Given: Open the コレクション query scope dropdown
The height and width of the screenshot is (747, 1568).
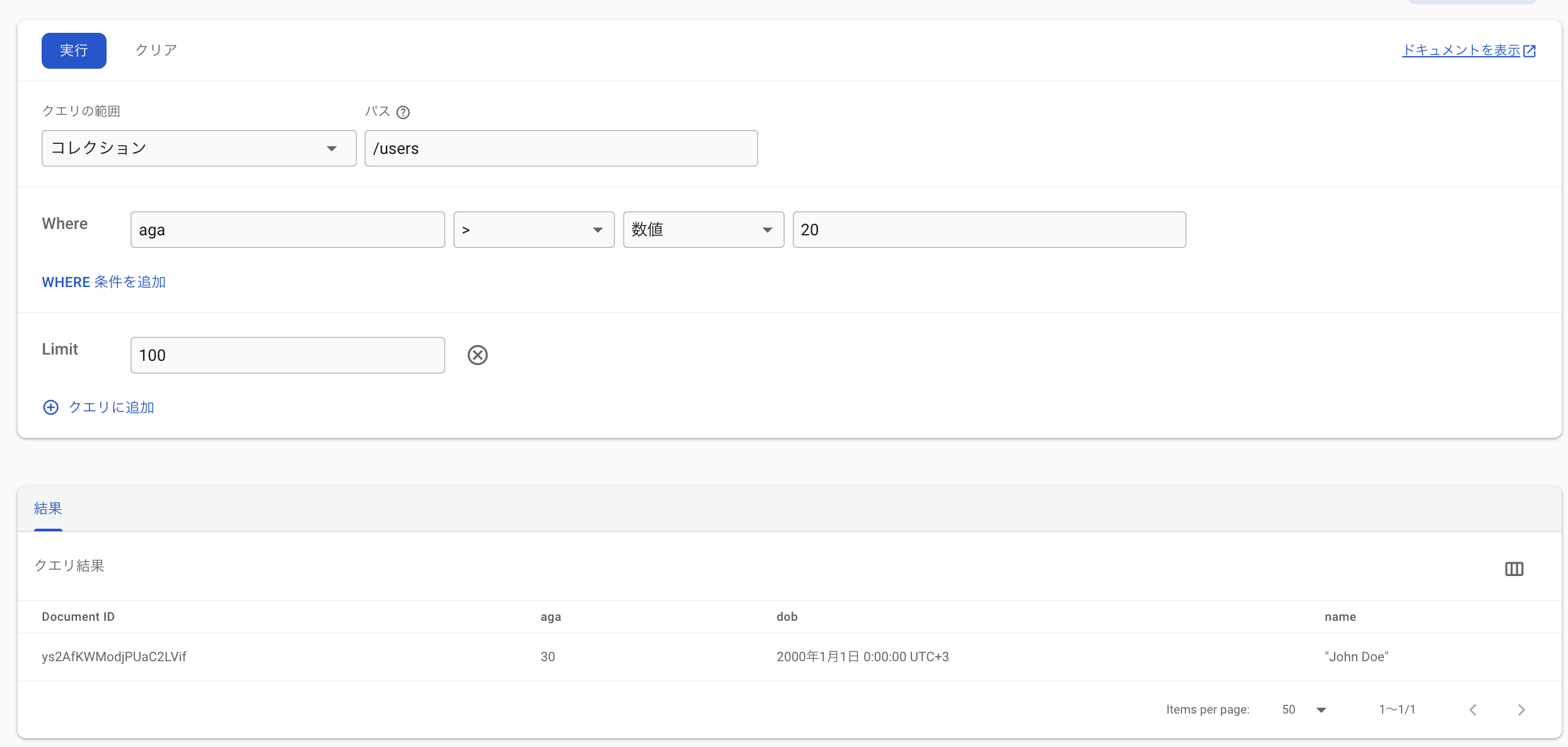Looking at the screenshot, I should pos(199,148).
